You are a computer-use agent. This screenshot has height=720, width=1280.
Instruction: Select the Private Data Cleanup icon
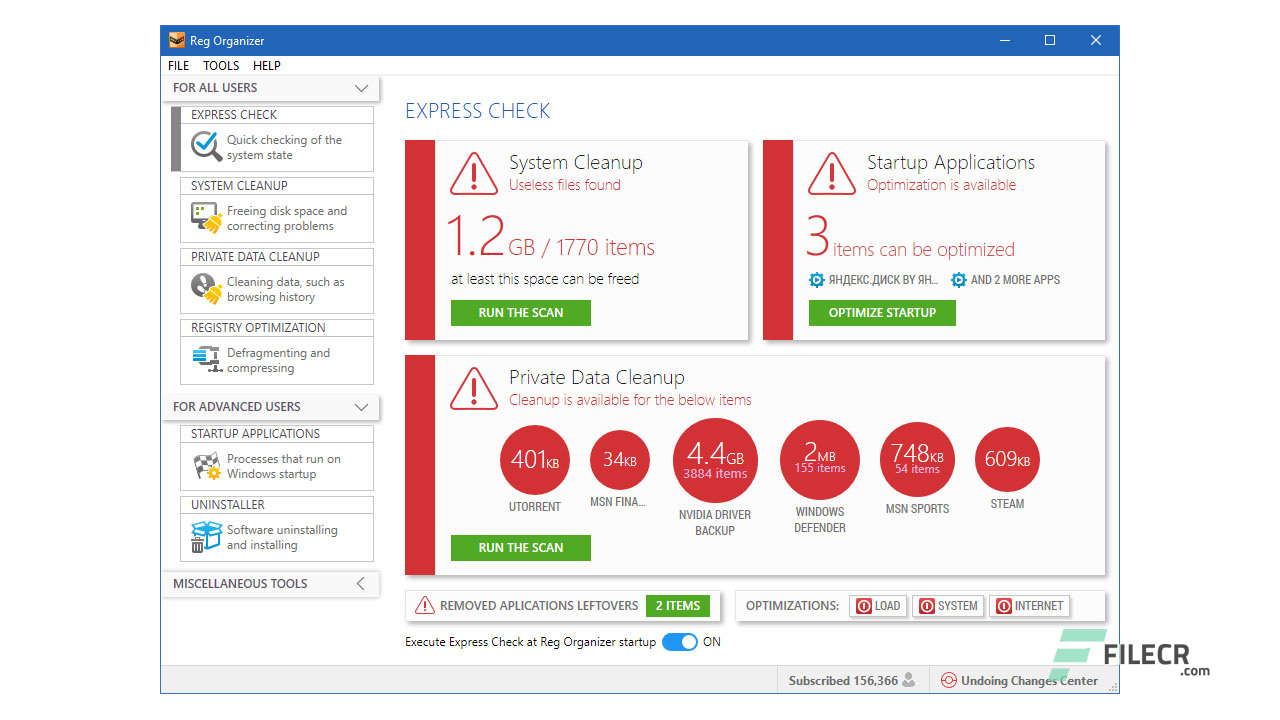[206, 289]
